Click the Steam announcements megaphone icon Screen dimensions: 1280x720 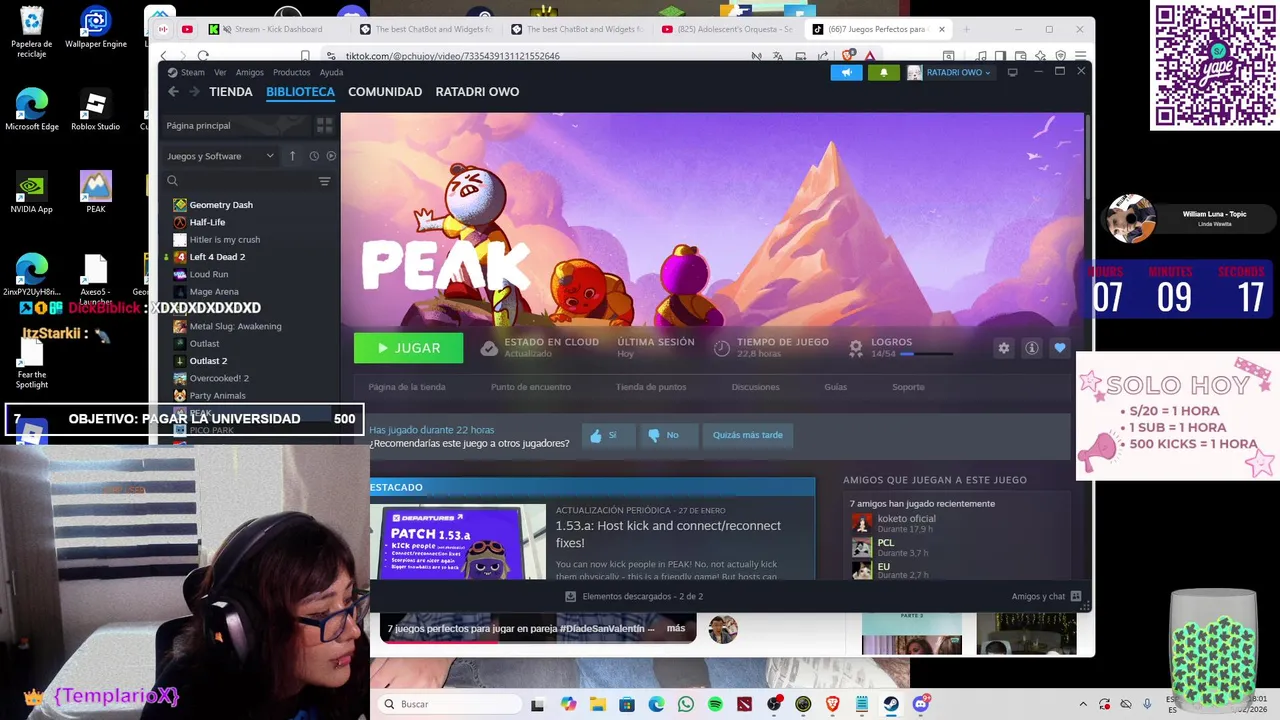coord(846,72)
